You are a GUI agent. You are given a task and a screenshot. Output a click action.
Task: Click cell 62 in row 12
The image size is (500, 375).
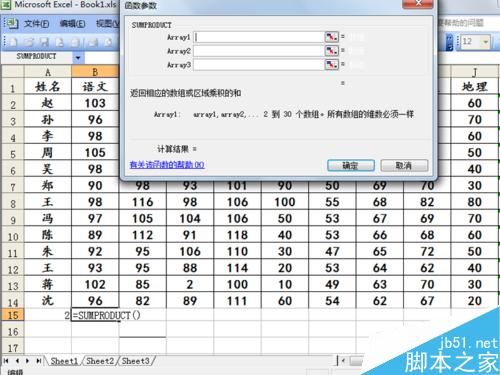pos(427,268)
